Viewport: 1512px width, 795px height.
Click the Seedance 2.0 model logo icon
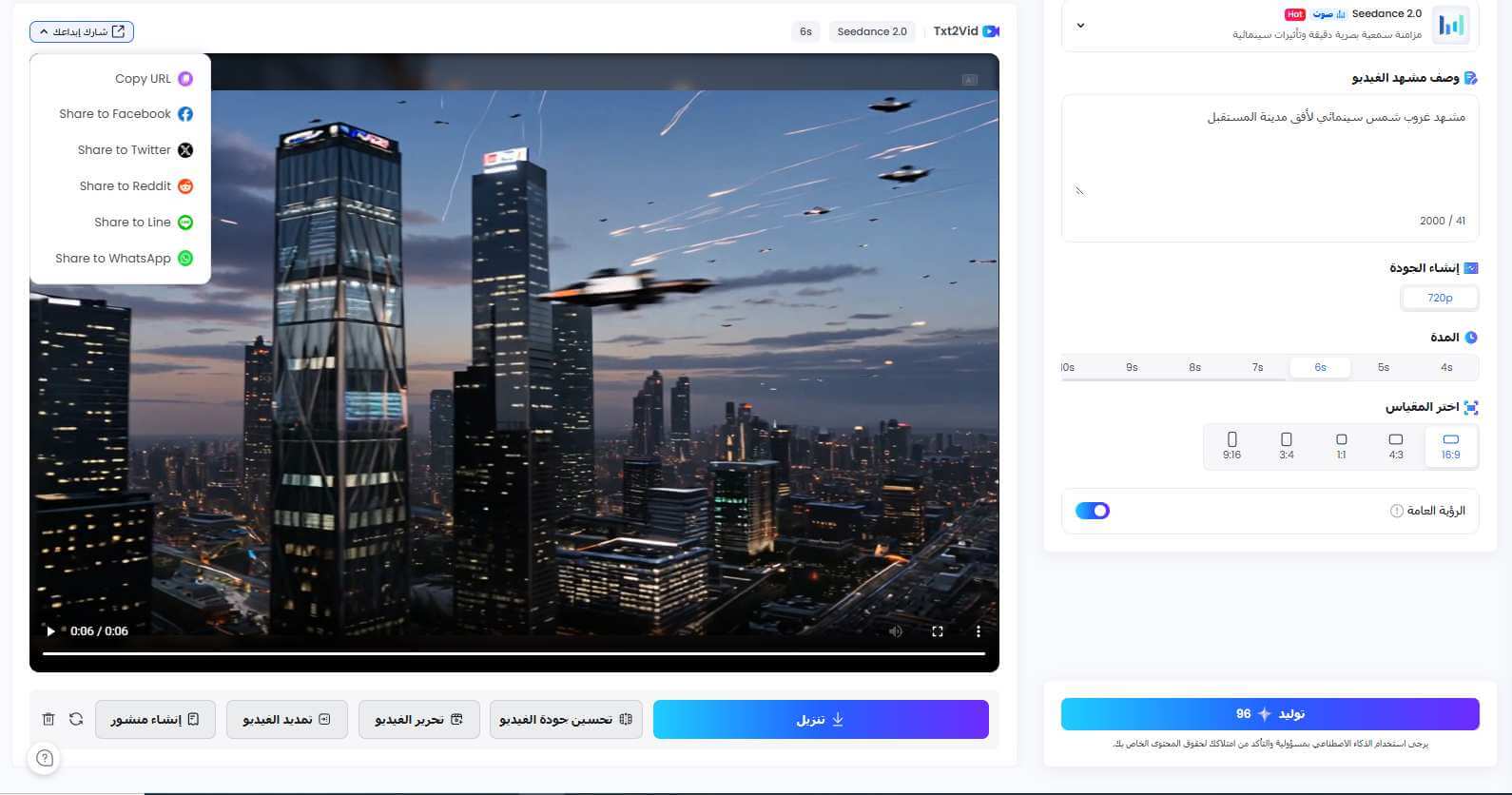pos(1451,26)
